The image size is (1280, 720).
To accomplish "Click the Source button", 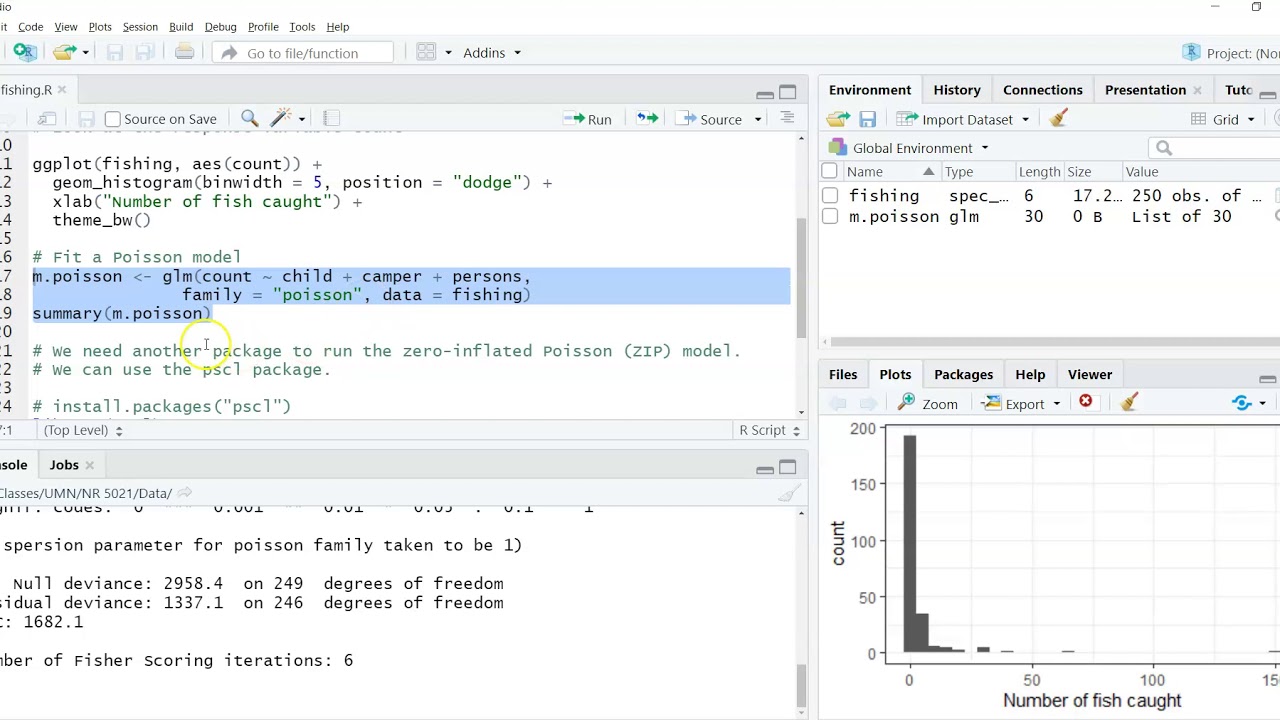I will pyautogui.click(x=709, y=119).
